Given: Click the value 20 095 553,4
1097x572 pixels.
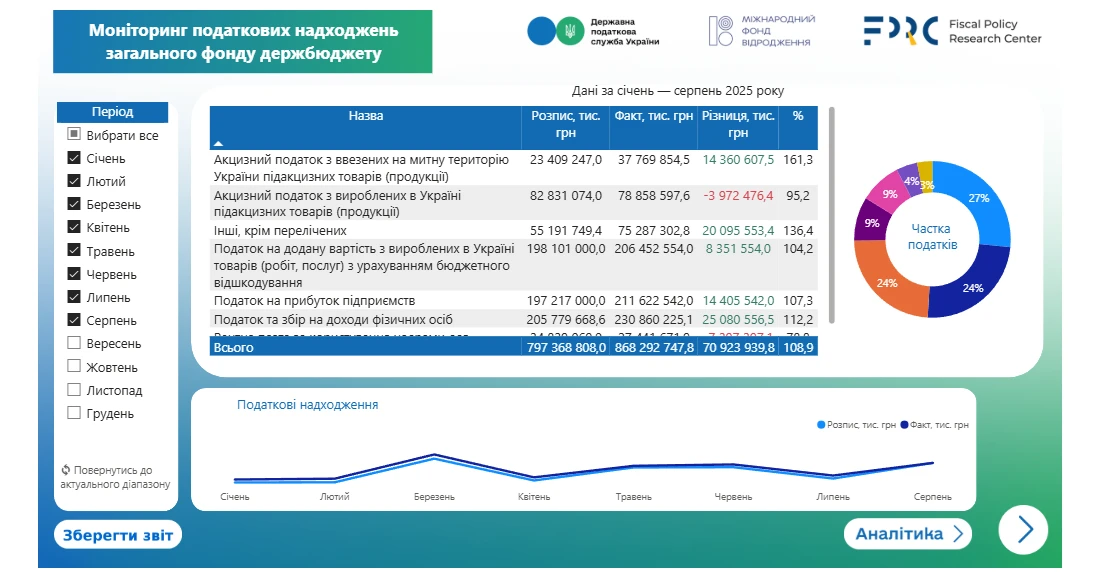Looking at the screenshot, I should (738, 231).
